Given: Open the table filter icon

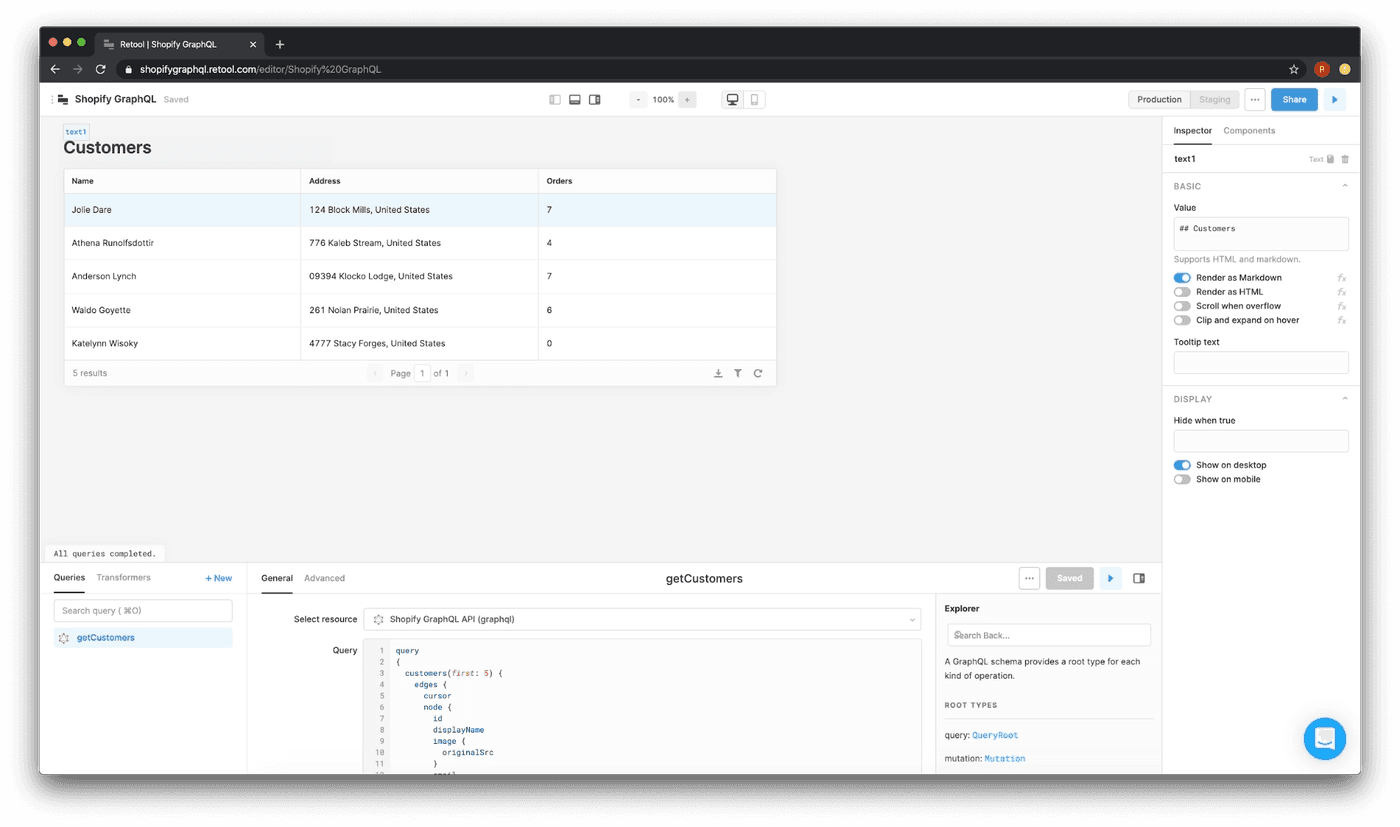Looking at the screenshot, I should coord(738,373).
